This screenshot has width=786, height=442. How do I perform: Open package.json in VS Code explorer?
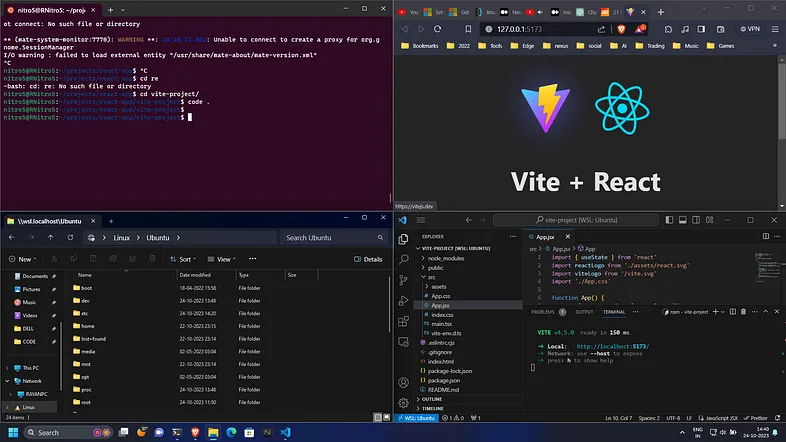coord(444,380)
